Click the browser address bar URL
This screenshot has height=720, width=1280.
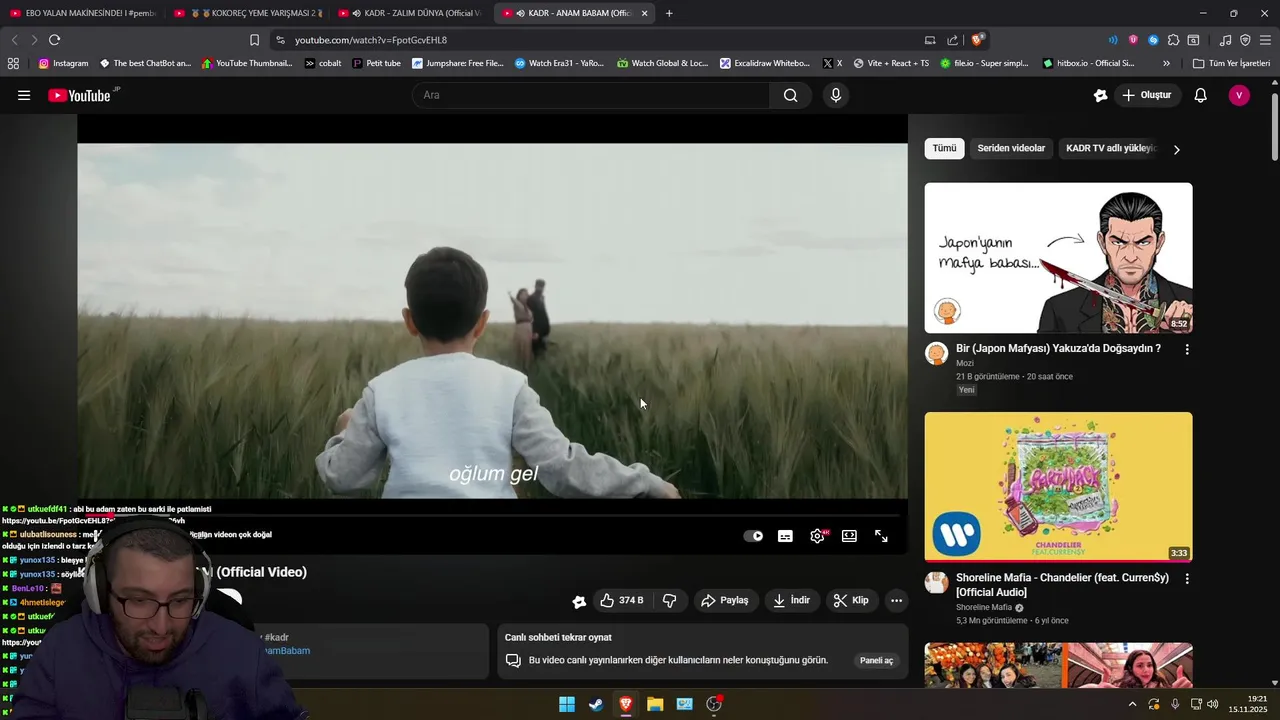tap(371, 40)
